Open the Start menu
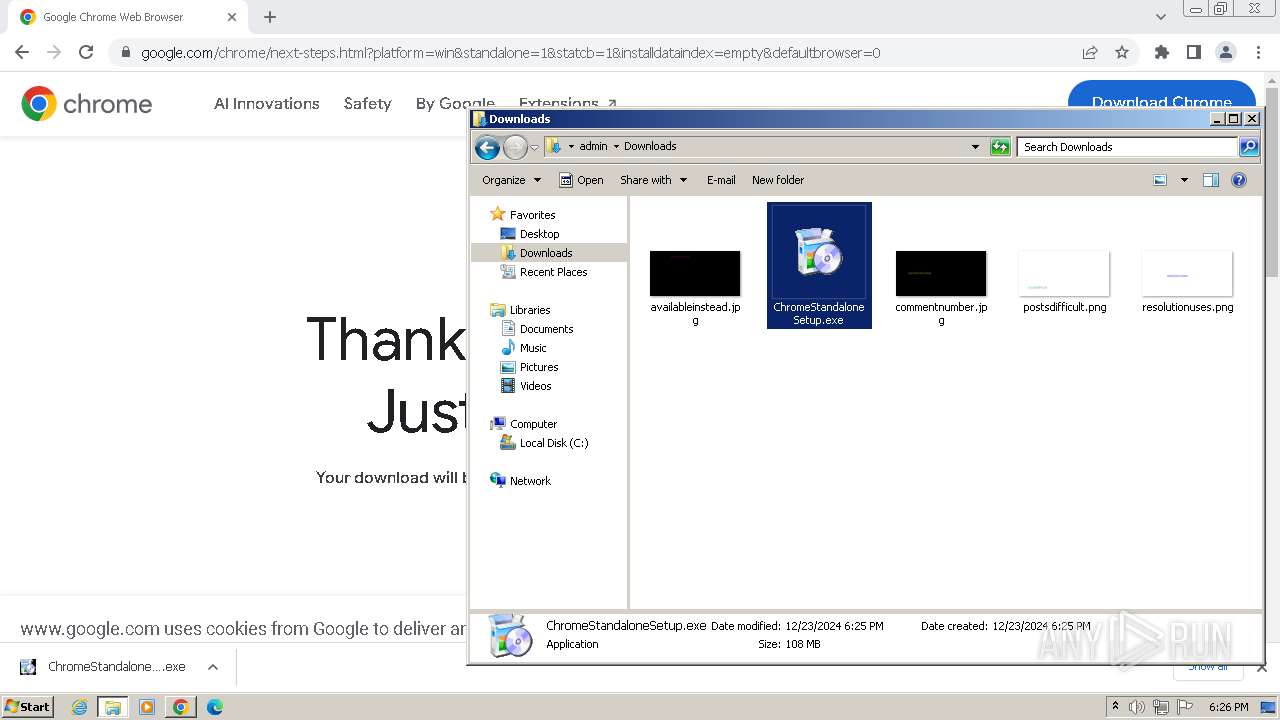This screenshot has width=1280, height=720. pos(27,707)
